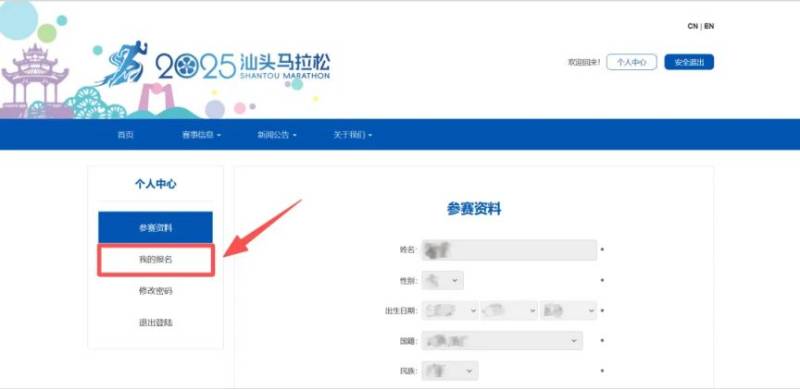Click the 姓名 input field
Screen dimensions: 800x389
pos(509,250)
